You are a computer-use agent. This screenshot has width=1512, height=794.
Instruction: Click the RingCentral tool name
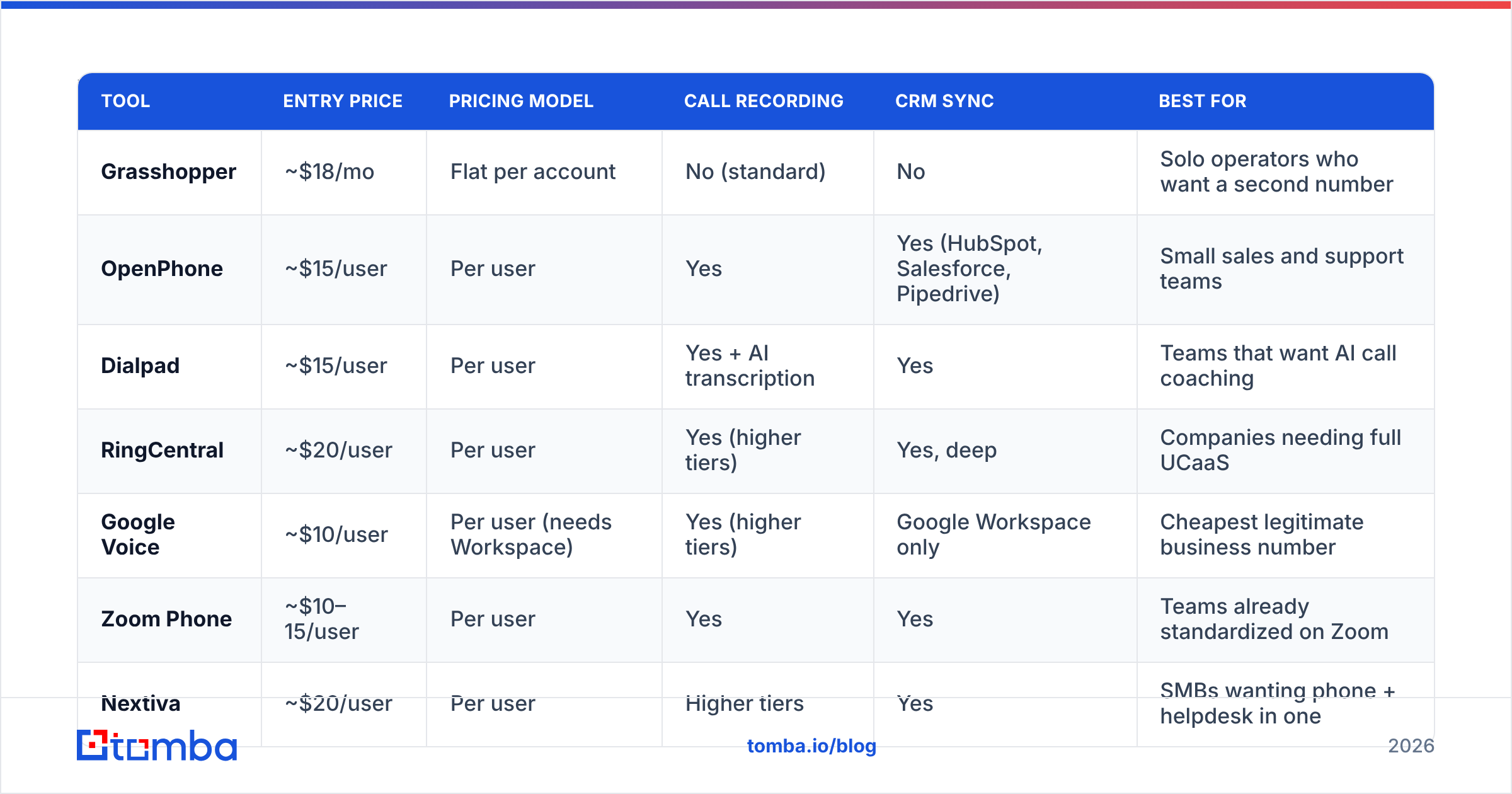click(163, 451)
